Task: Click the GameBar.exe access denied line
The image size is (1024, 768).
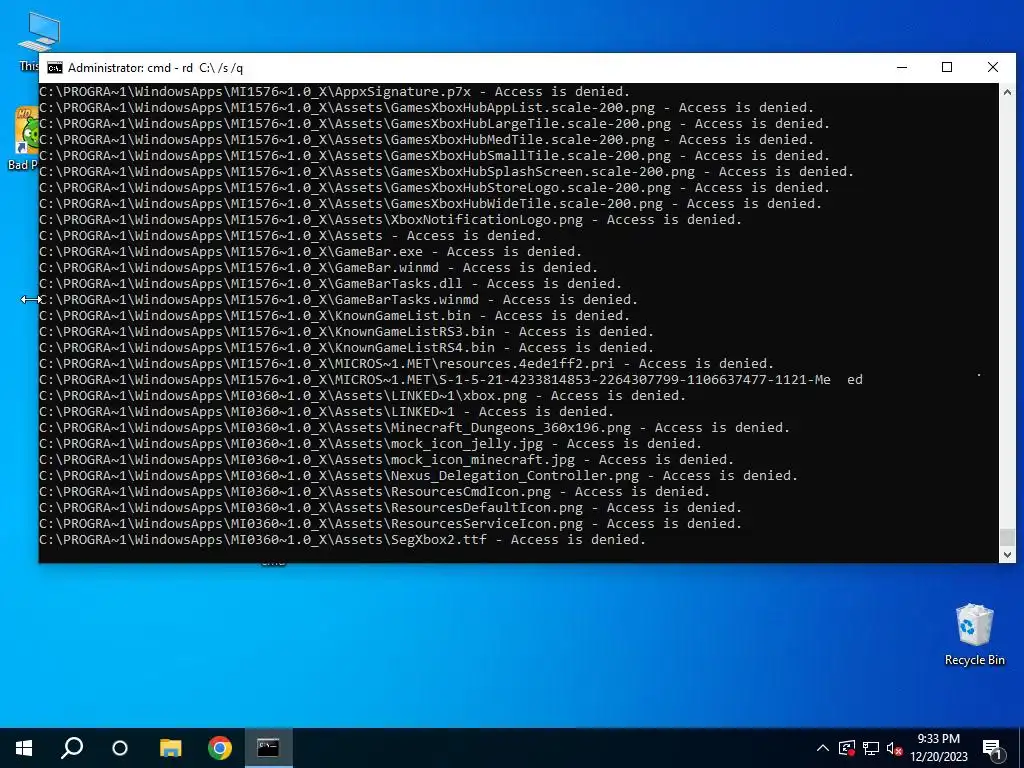Action: [x=310, y=251]
